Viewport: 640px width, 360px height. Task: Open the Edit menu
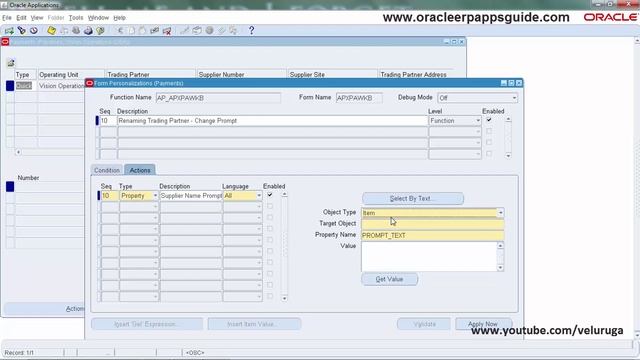pos(21,18)
